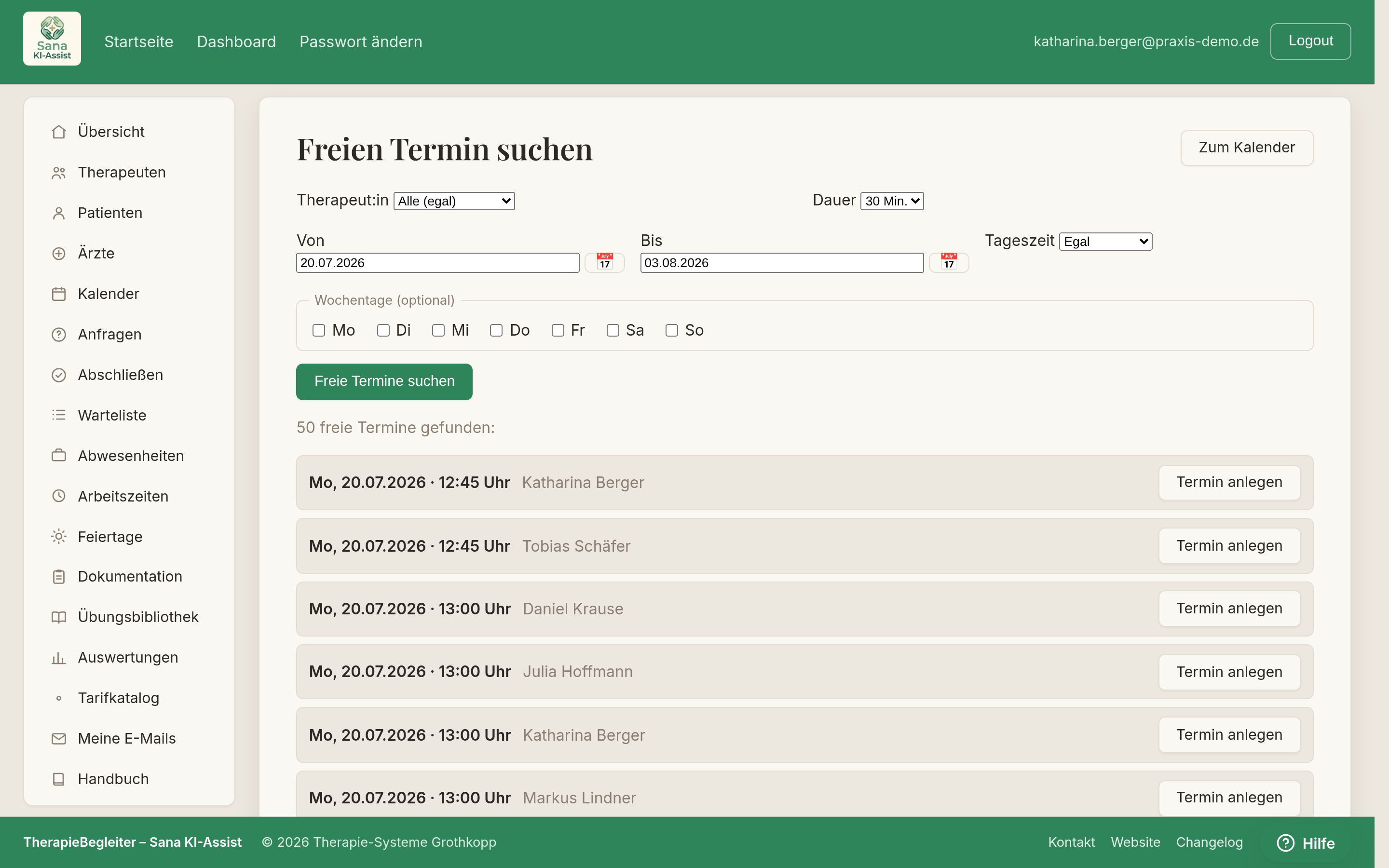
Task: Click the Handbuch book icon
Action: coord(58,779)
